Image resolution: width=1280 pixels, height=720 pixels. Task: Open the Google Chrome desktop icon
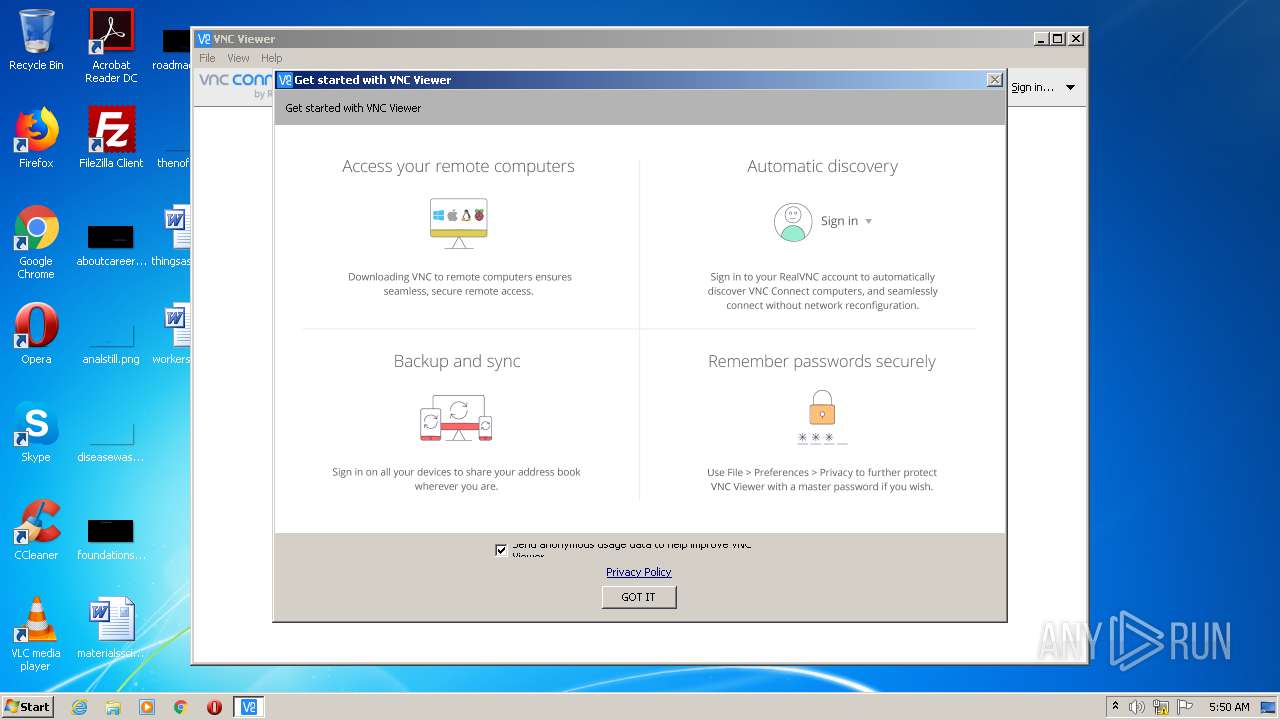click(36, 242)
